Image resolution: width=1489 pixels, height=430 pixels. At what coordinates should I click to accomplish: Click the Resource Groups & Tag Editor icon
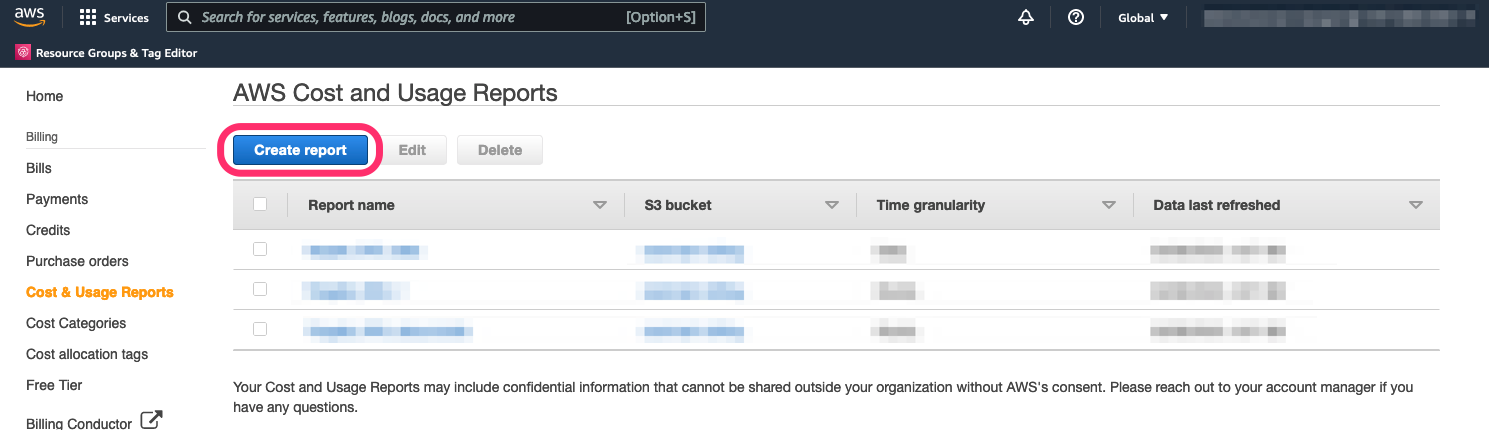[x=23, y=53]
